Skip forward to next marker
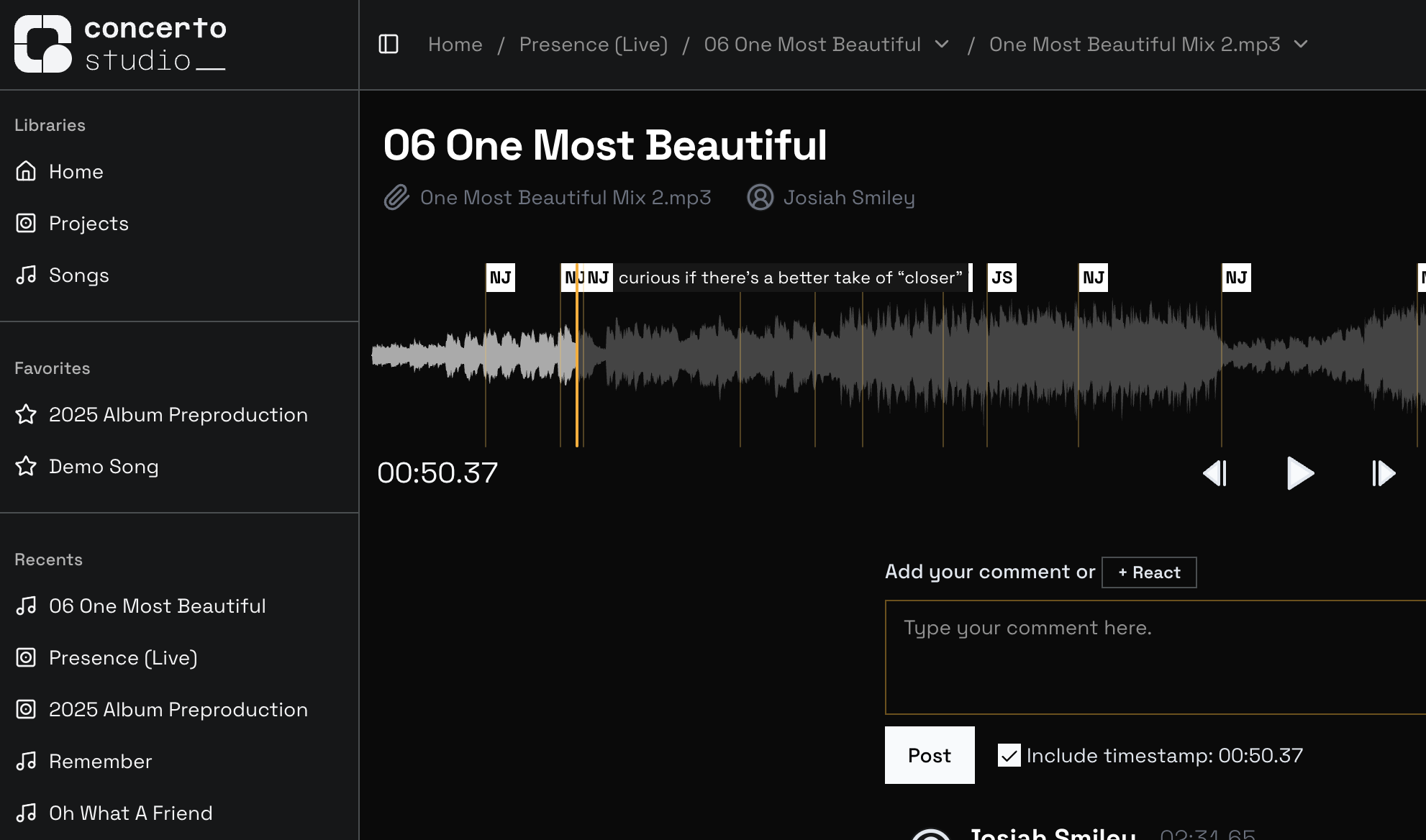This screenshot has width=1426, height=840. (x=1384, y=473)
